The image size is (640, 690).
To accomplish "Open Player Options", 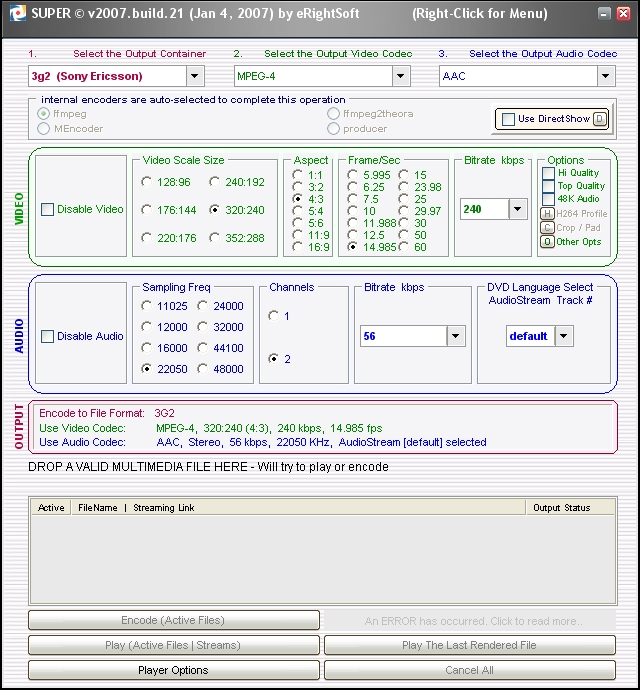I will click(174, 670).
